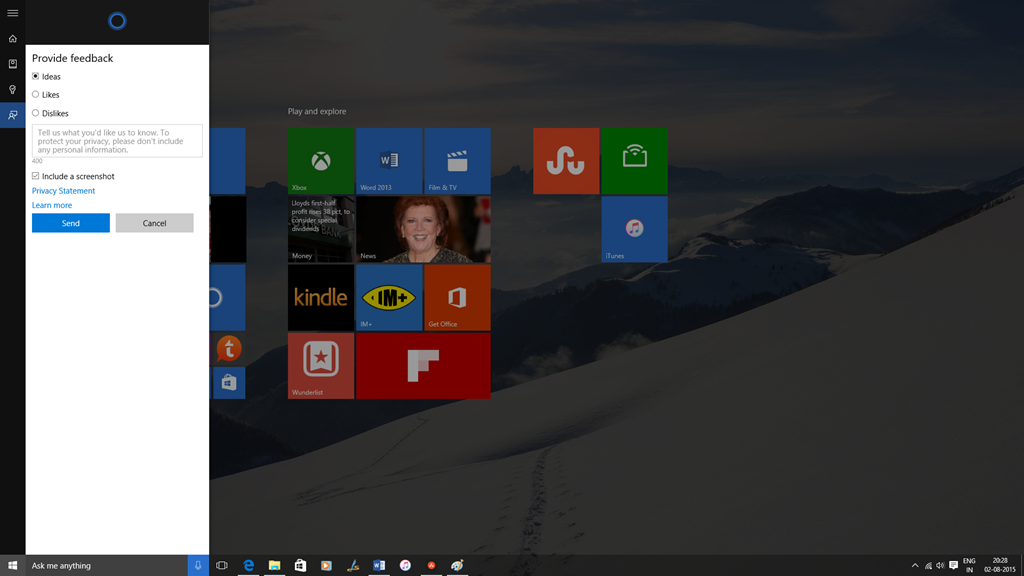1024x576 pixels.
Task: Send the feedback
Action: [71, 223]
